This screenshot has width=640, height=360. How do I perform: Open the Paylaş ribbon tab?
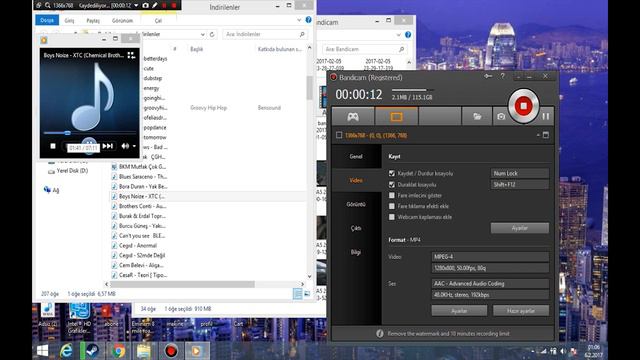pyautogui.click(x=93, y=20)
